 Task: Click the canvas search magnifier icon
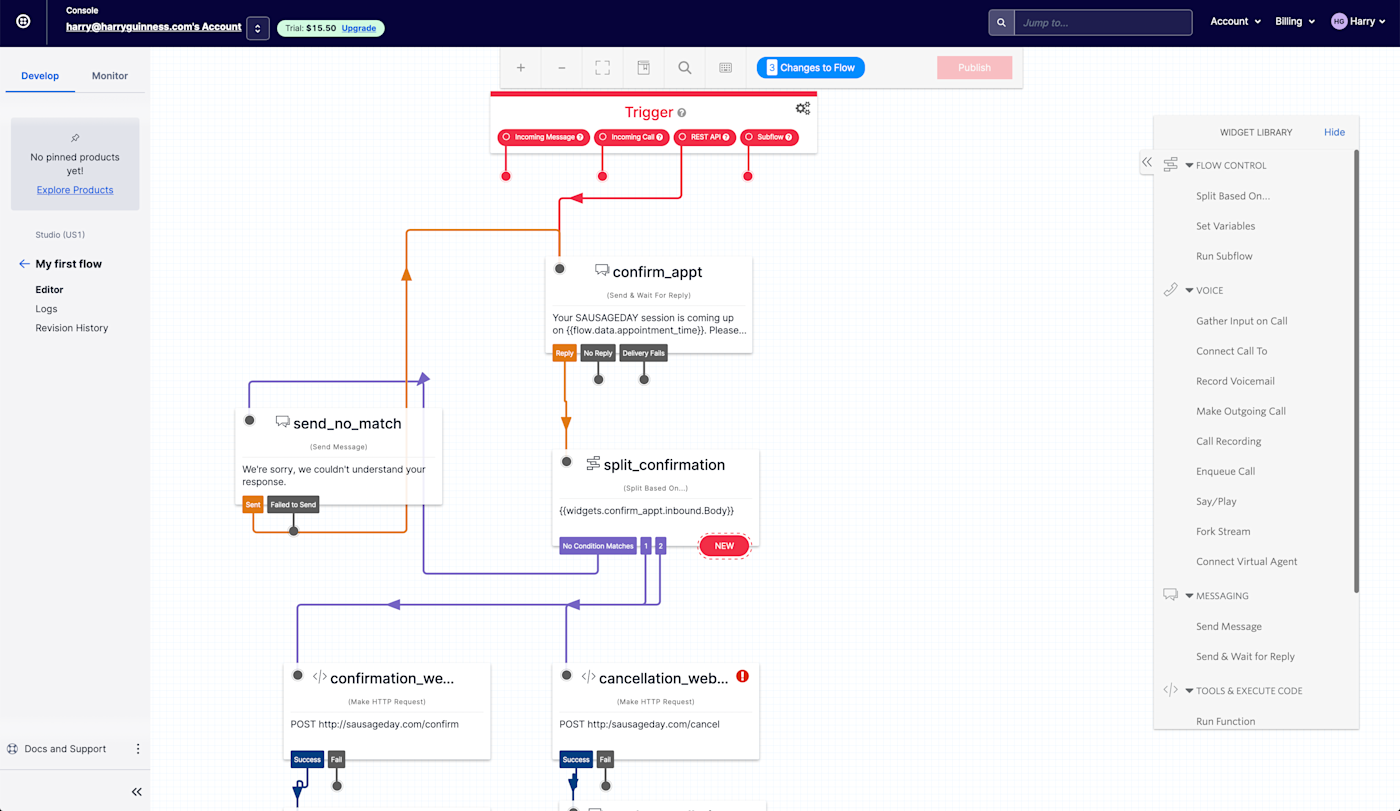tap(685, 68)
